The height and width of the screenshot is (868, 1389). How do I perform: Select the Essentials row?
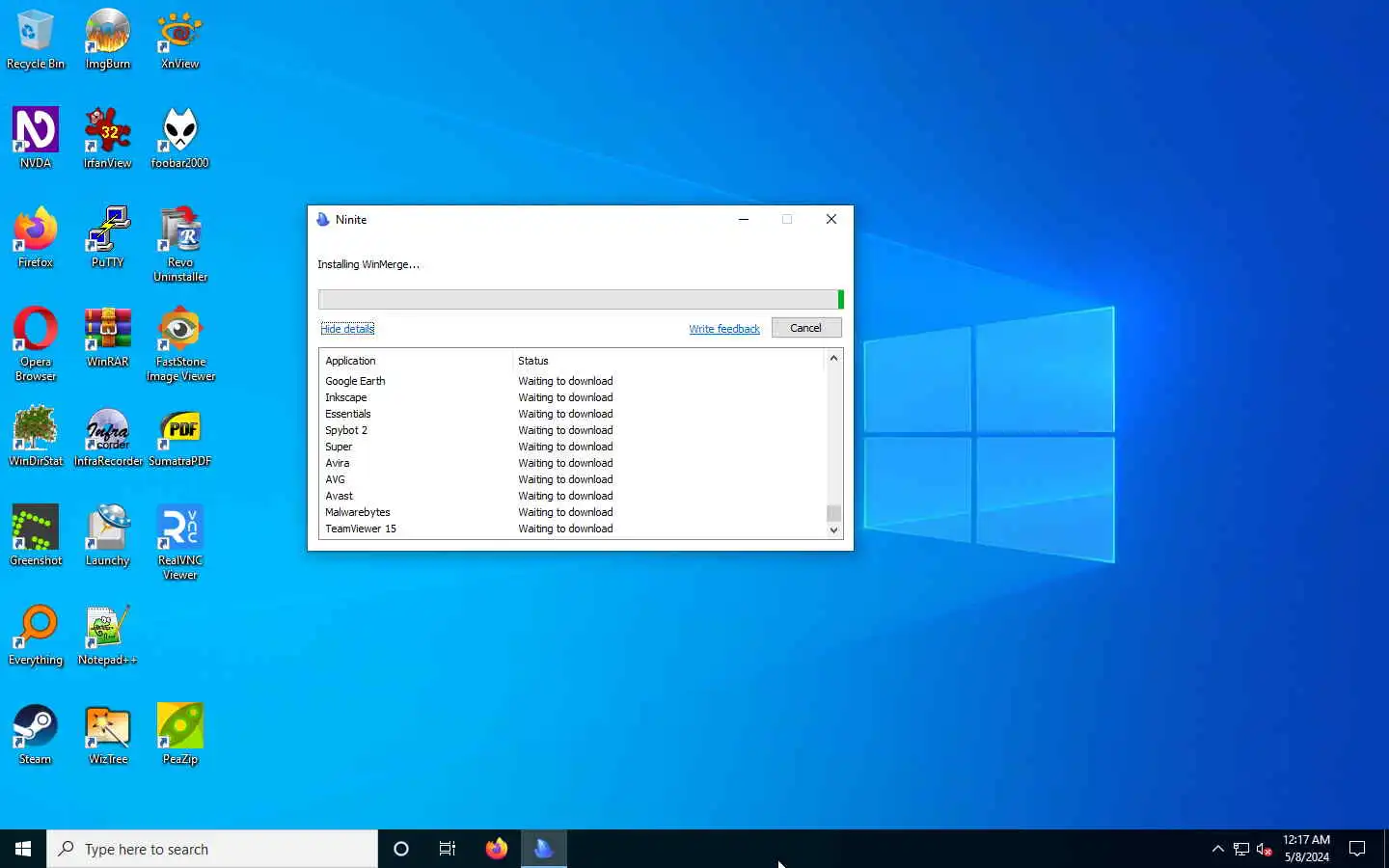click(x=573, y=414)
